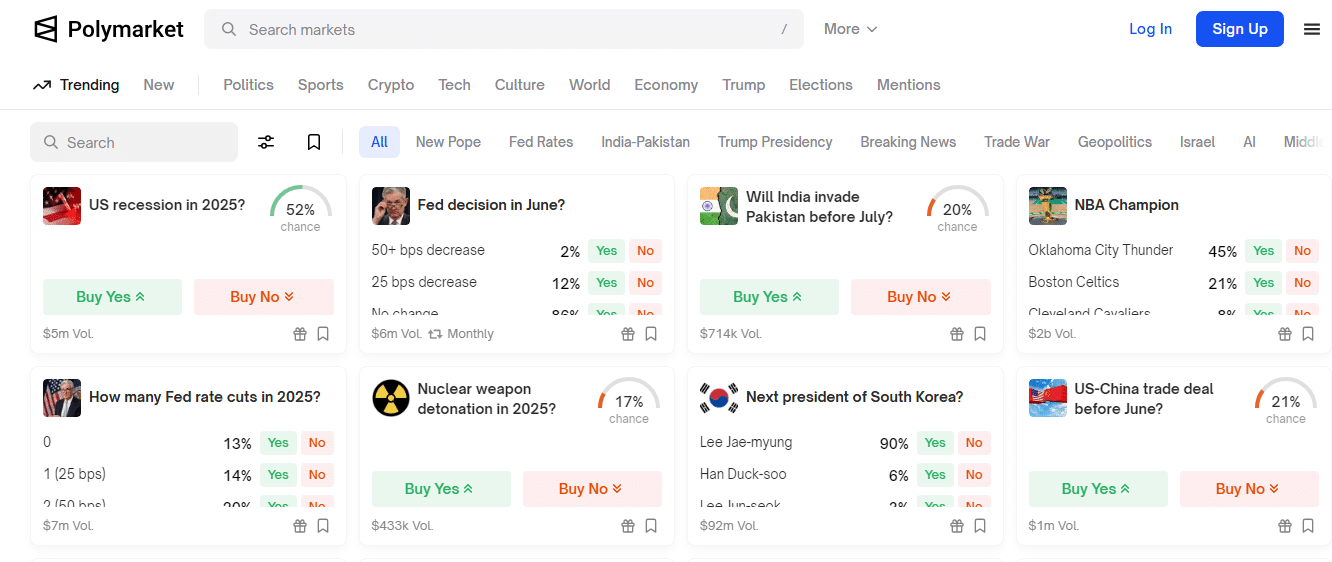Click the bookmark filter icon beside Search
The width and height of the screenshot is (1332, 562).
click(314, 142)
